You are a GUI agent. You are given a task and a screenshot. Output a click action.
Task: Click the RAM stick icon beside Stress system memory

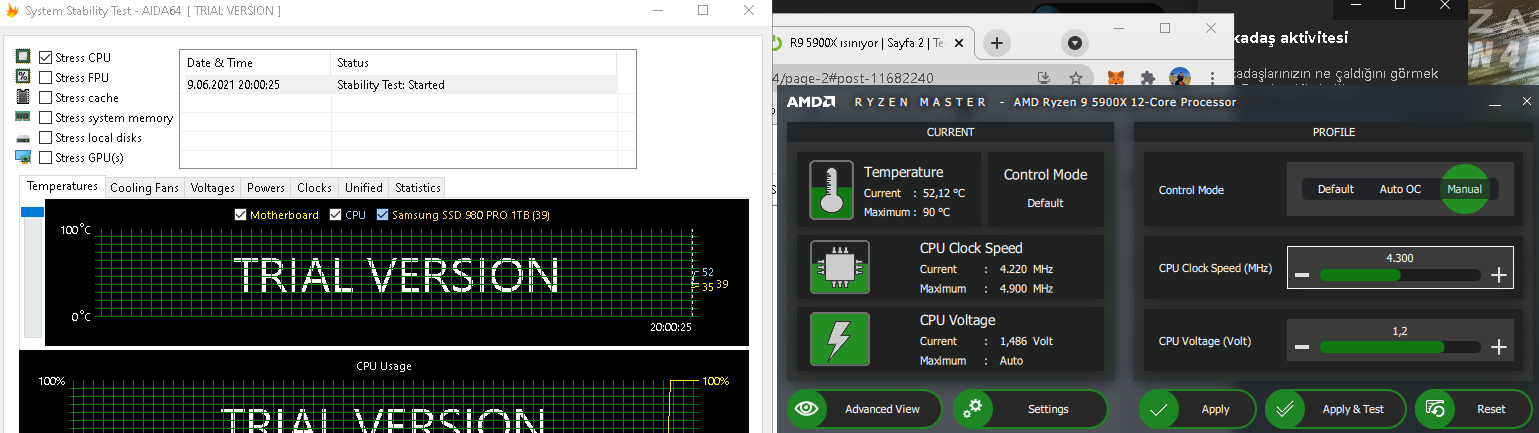click(x=23, y=117)
